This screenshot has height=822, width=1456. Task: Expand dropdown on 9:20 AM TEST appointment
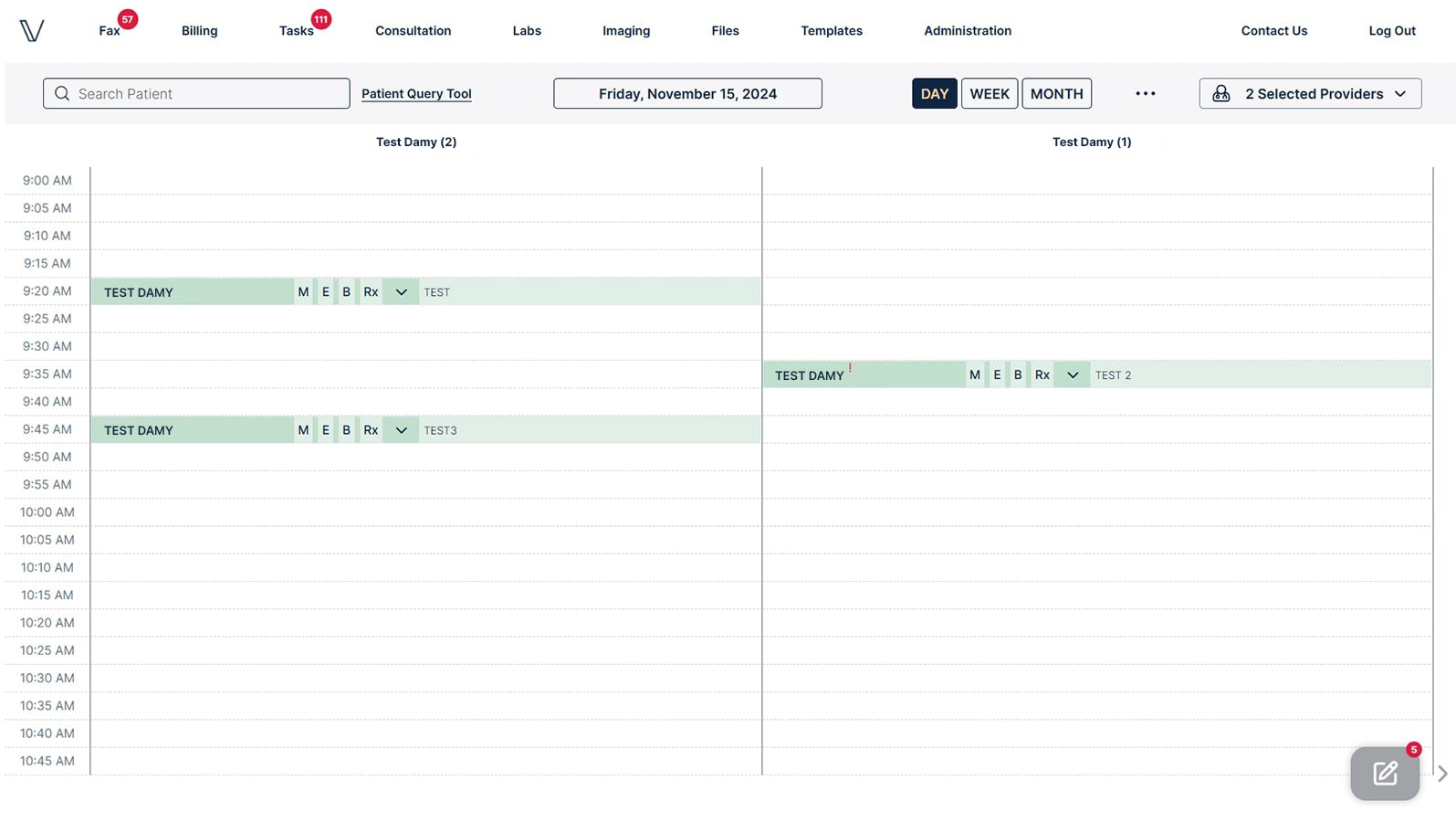point(401,292)
